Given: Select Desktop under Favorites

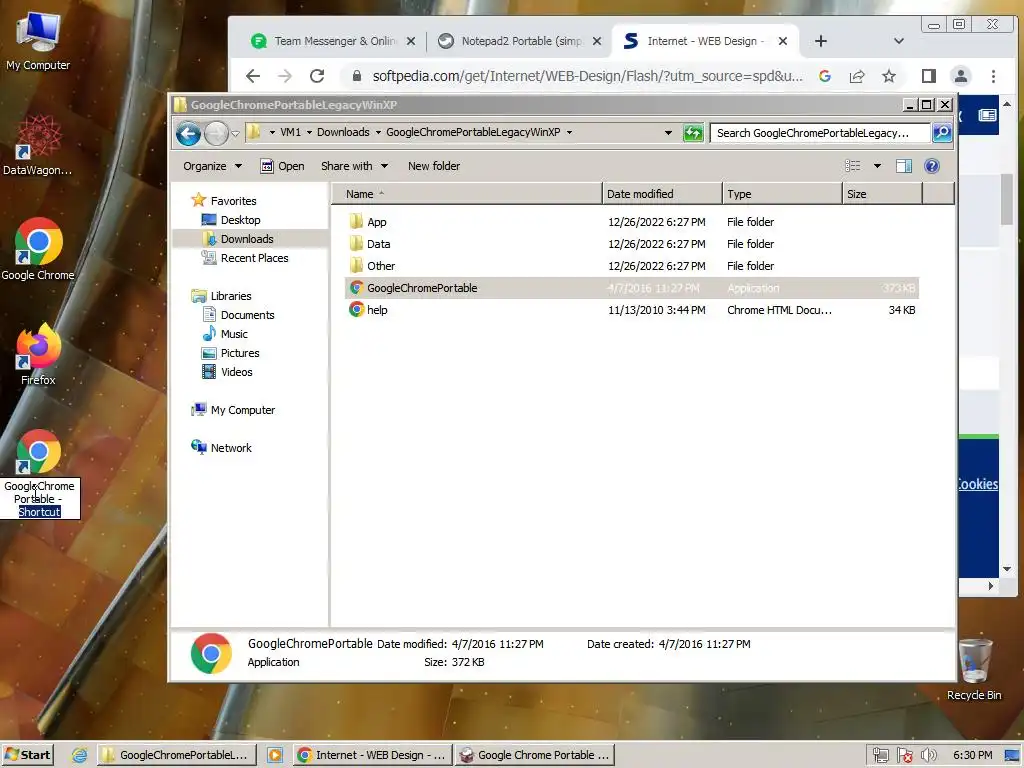Looking at the screenshot, I should [240, 220].
